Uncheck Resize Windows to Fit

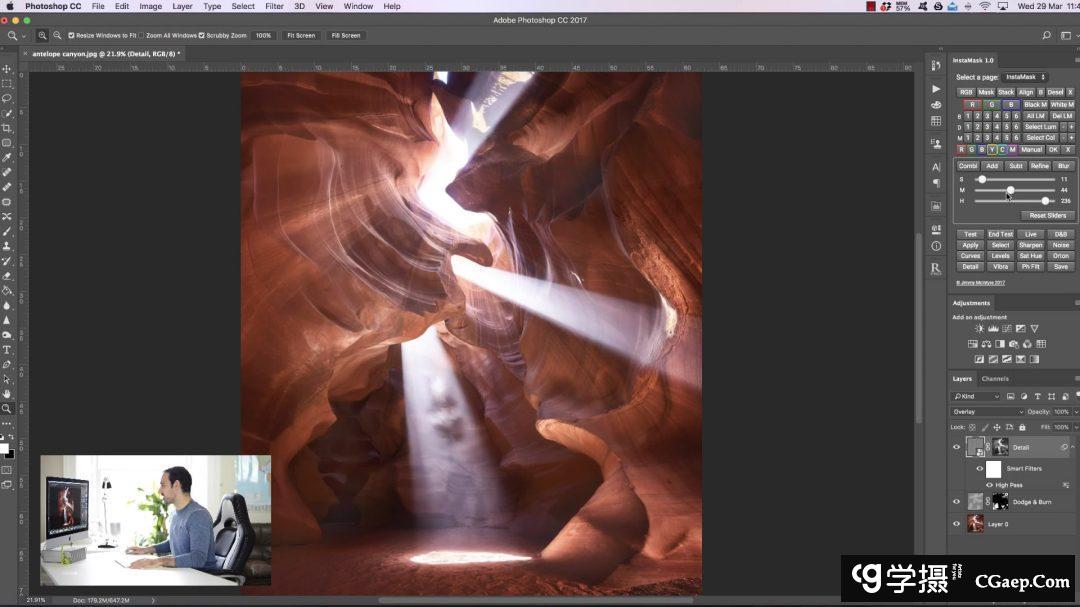pyautogui.click(x=71, y=35)
